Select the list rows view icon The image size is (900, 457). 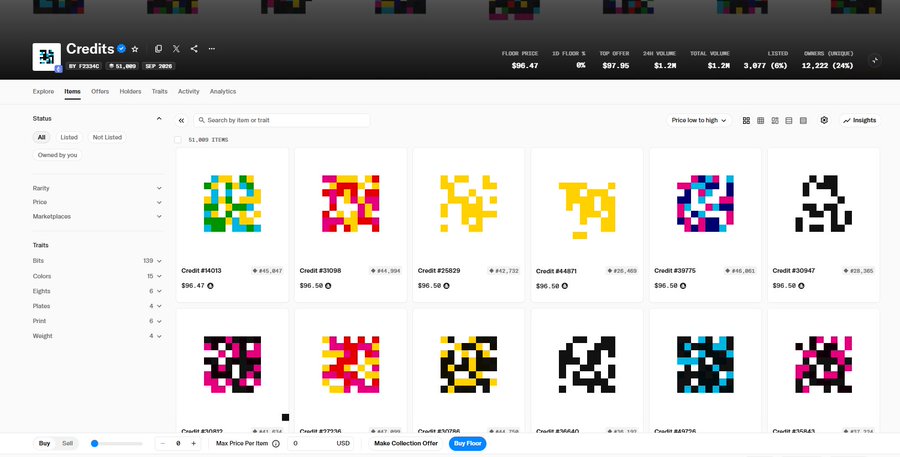[789, 121]
